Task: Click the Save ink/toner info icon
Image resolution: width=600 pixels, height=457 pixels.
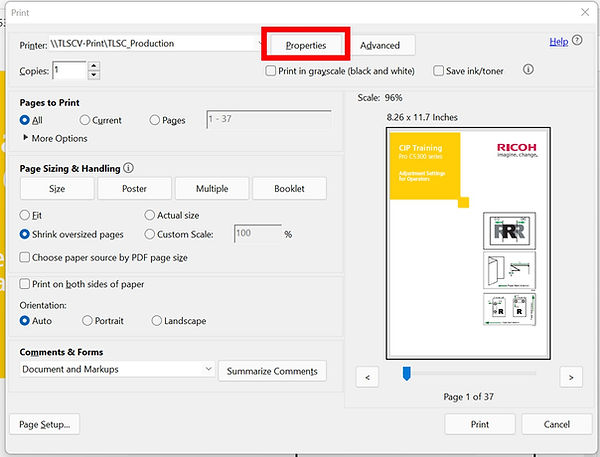Action: 528,70
